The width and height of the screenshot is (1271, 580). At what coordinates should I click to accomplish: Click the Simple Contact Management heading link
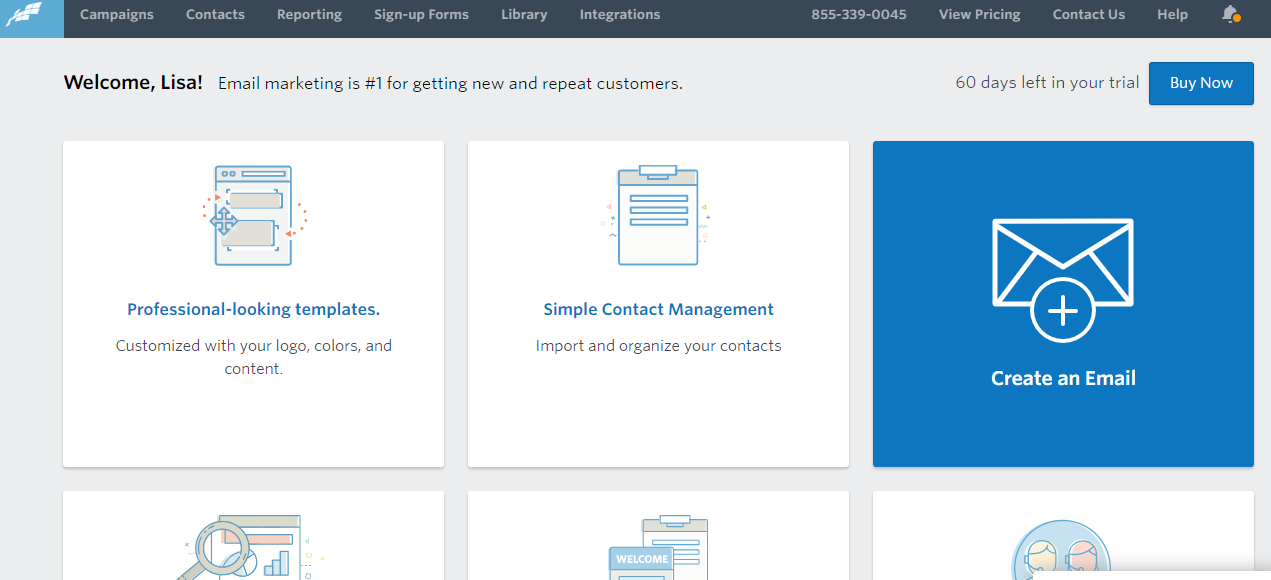(x=659, y=309)
